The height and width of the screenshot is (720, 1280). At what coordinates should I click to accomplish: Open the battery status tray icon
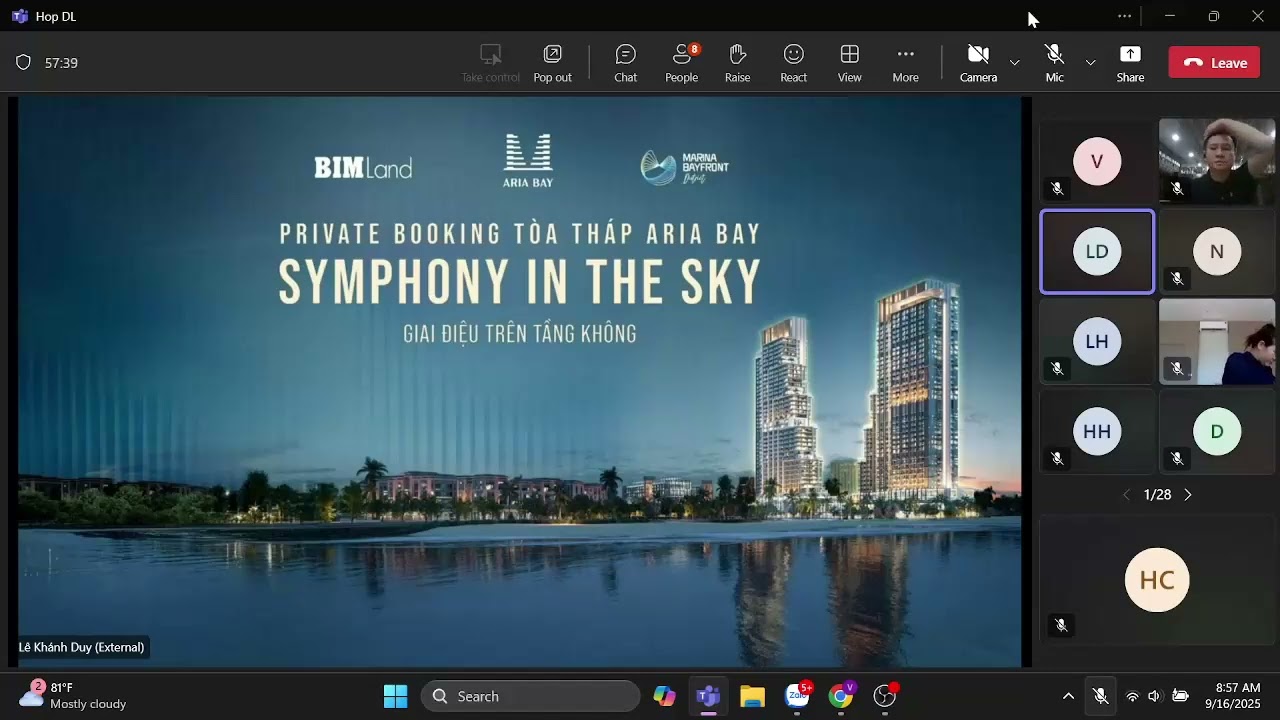pyautogui.click(x=1180, y=696)
